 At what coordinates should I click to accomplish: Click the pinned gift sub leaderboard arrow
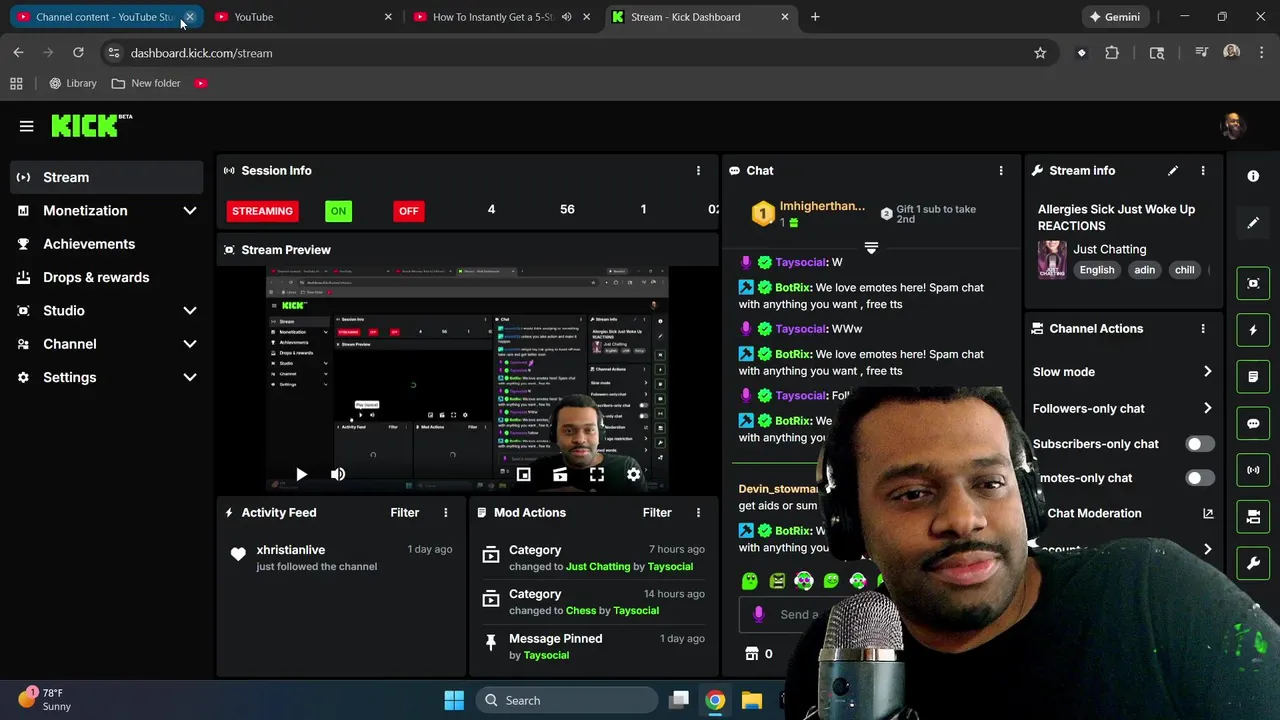[x=871, y=247]
